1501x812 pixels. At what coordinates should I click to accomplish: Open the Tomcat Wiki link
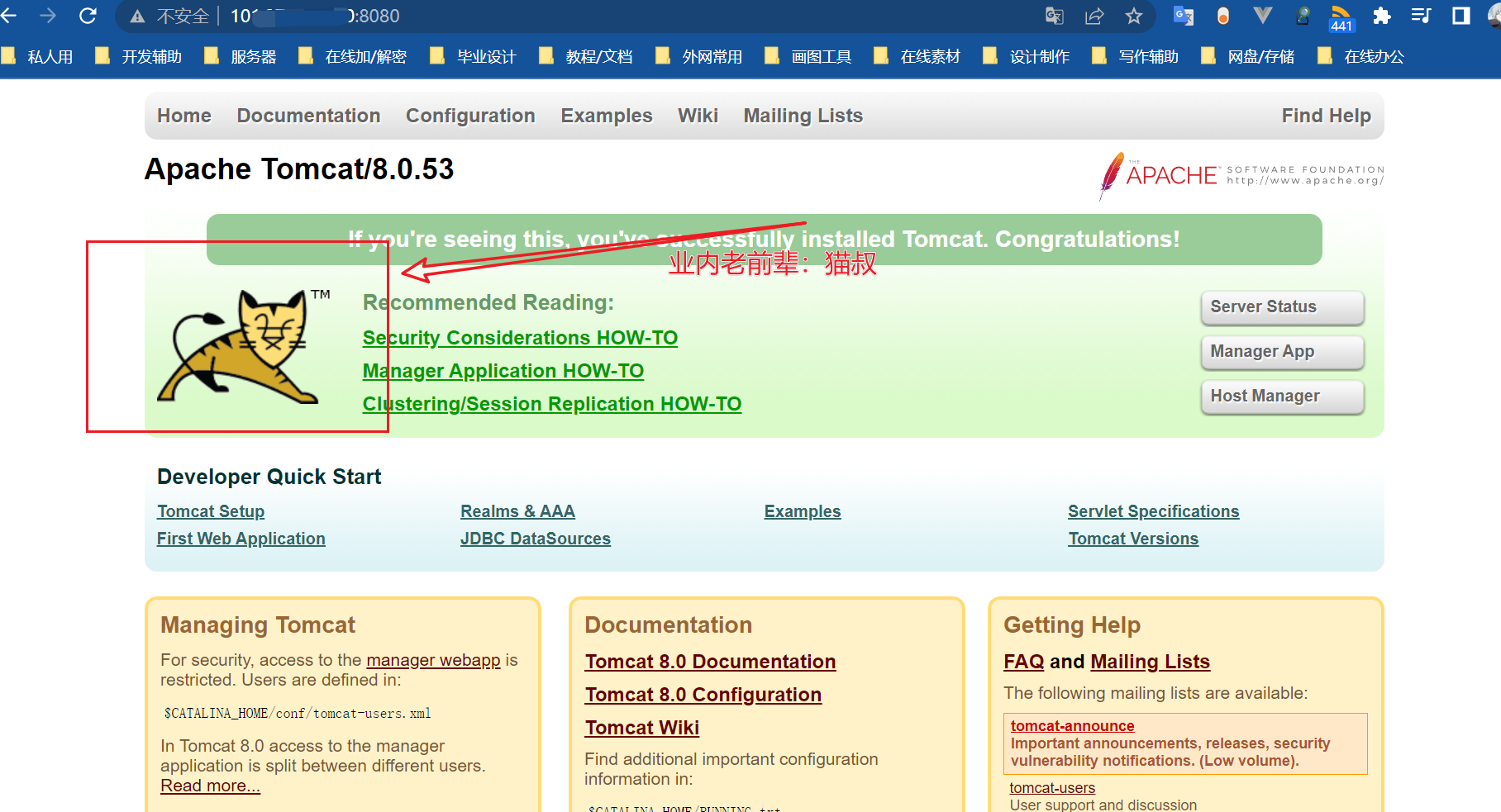(642, 728)
